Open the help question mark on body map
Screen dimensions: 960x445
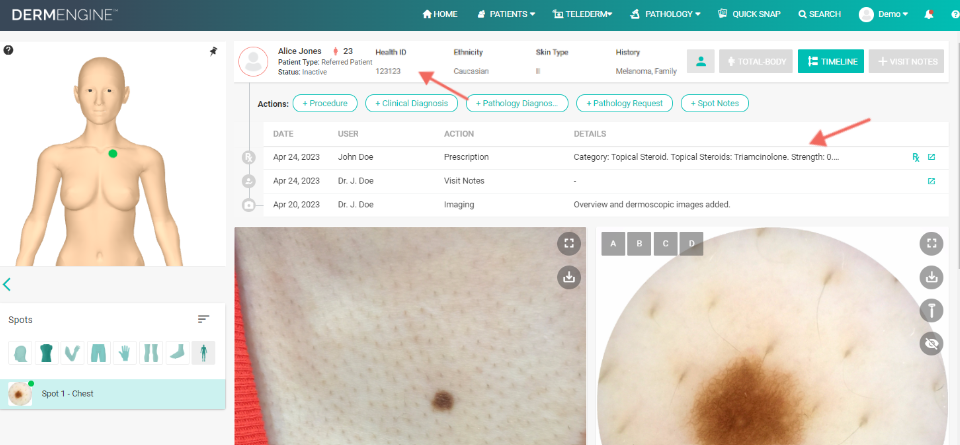pyautogui.click(x=8, y=50)
